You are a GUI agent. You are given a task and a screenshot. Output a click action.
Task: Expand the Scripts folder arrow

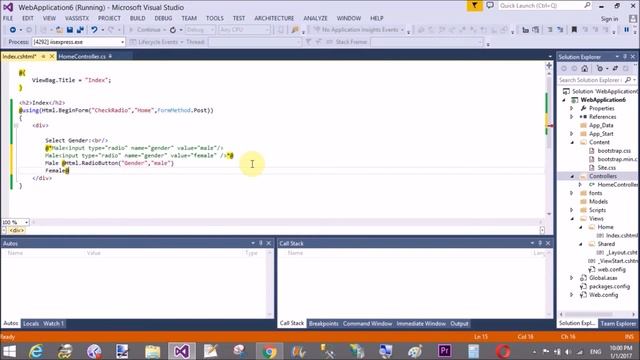[572, 210]
